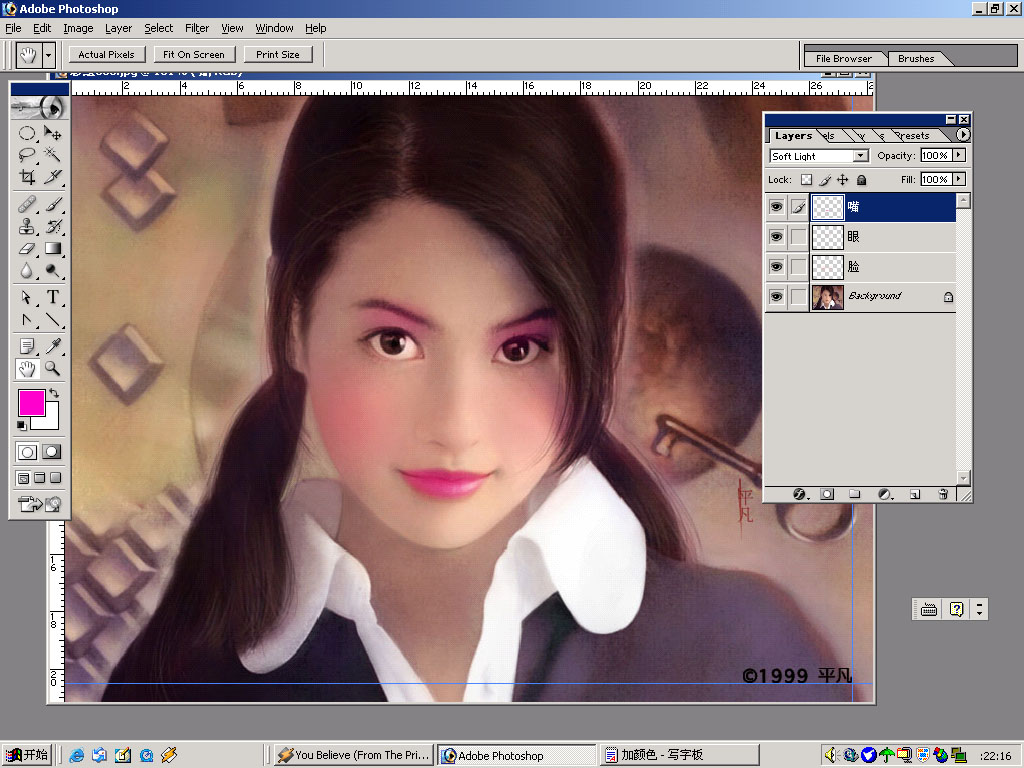The image size is (1024, 768).
Task: Select the Pen tool
Action: (x=27, y=319)
